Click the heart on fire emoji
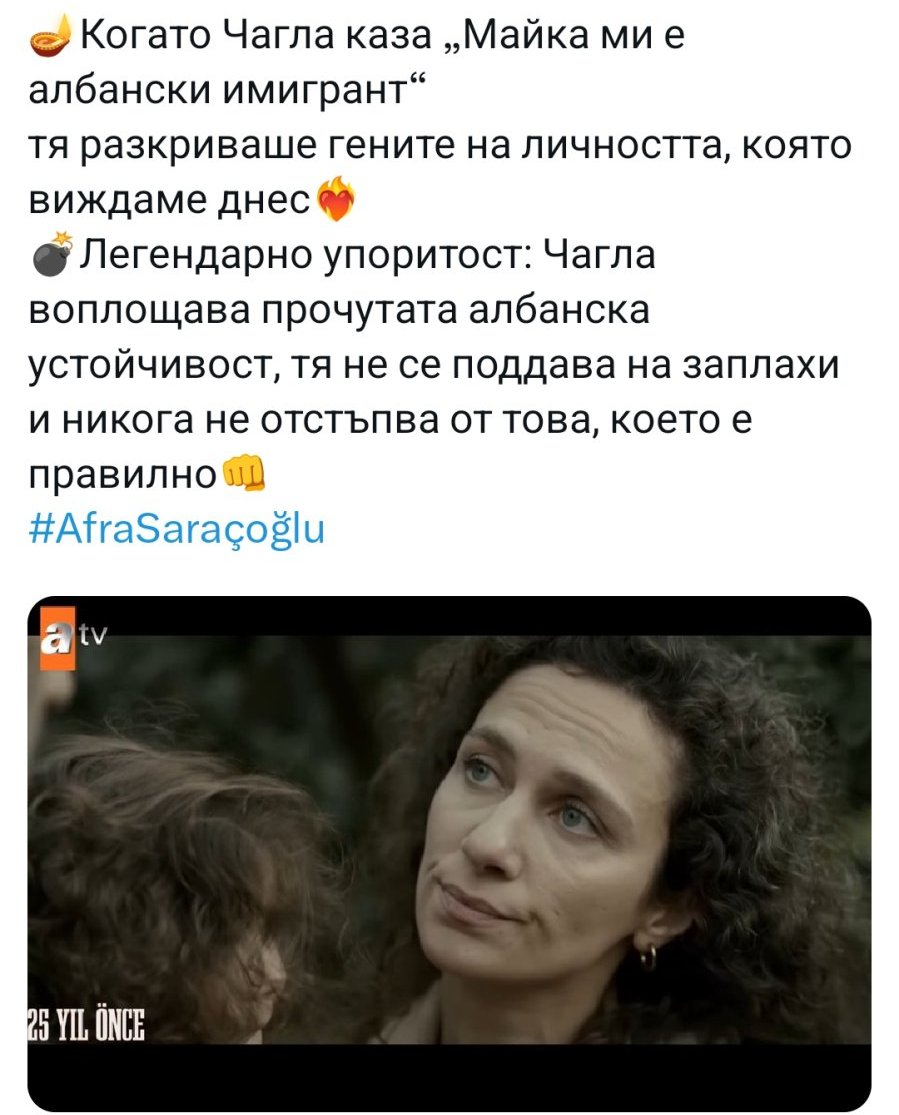This screenshot has height=1115, width=899. 334,200
